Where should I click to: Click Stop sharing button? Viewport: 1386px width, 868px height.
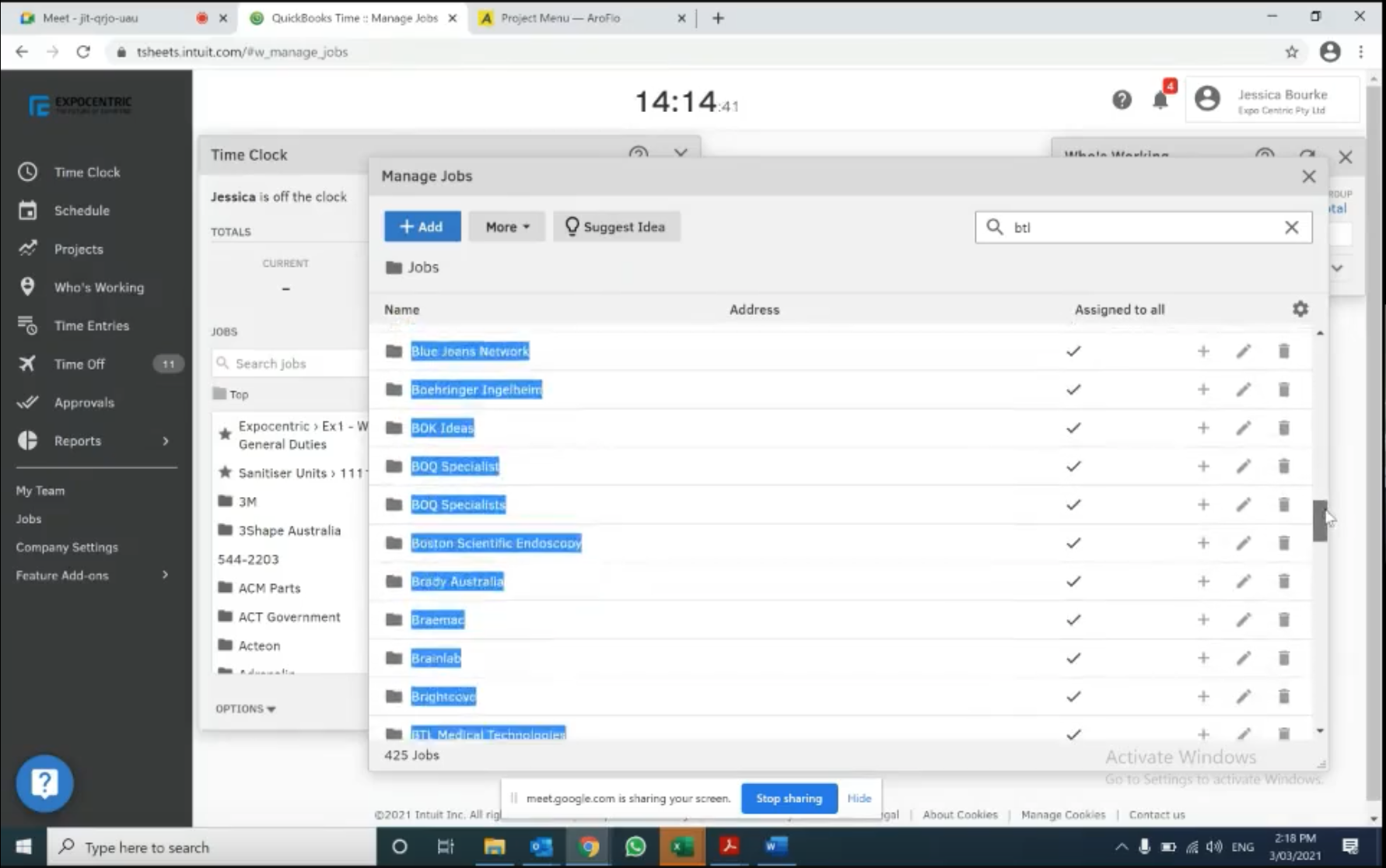click(x=789, y=798)
